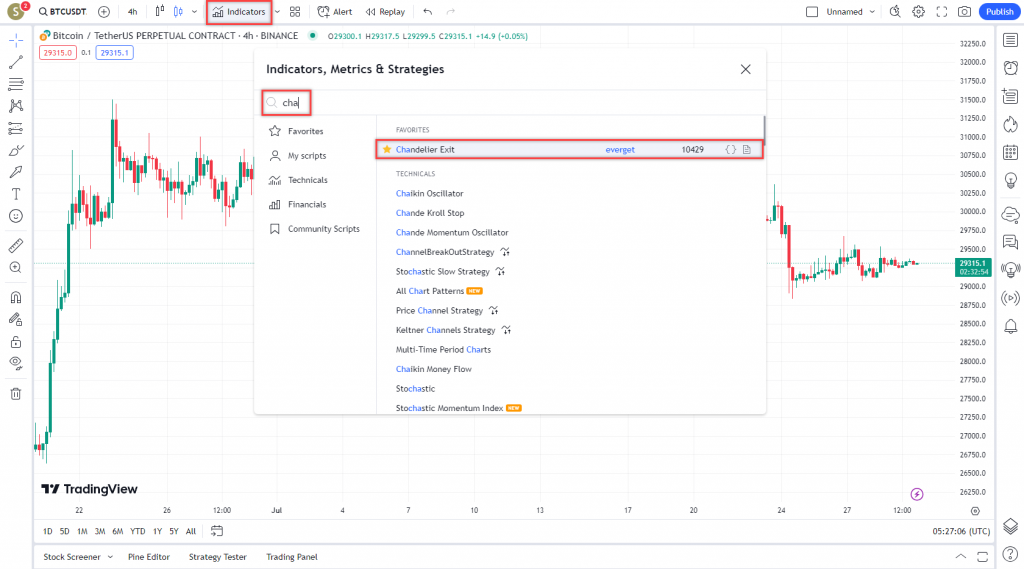The image size is (1024, 569).
Task: Open Trading Panel tab
Action: pyautogui.click(x=292, y=557)
